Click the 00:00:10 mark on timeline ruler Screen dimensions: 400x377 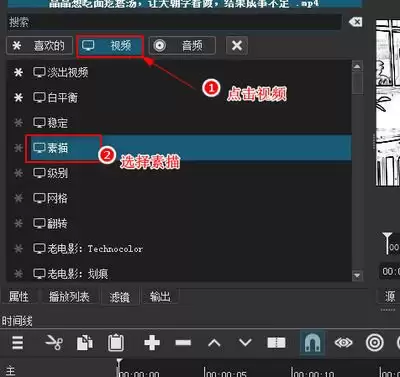[x=313, y=373]
